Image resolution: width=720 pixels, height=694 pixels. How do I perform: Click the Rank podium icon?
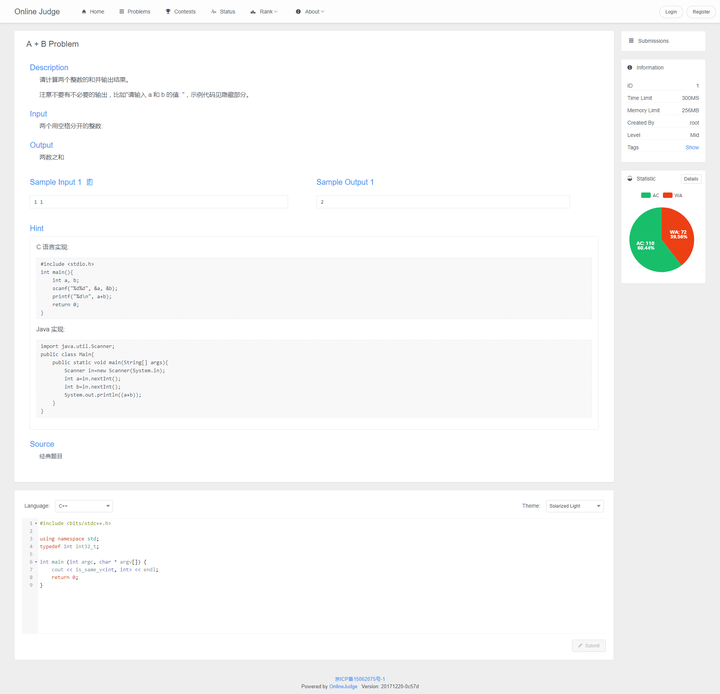click(254, 12)
